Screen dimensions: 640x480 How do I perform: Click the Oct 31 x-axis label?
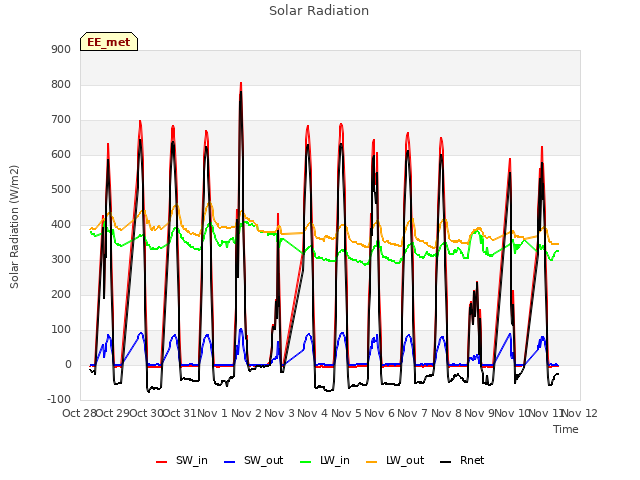tap(180, 413)
